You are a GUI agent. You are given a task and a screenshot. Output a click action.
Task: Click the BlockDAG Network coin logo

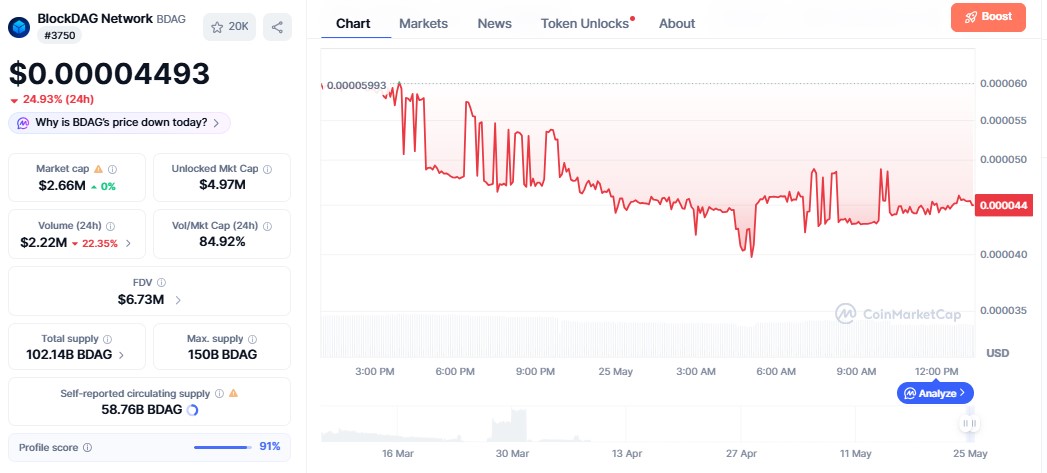click(19, 27)
